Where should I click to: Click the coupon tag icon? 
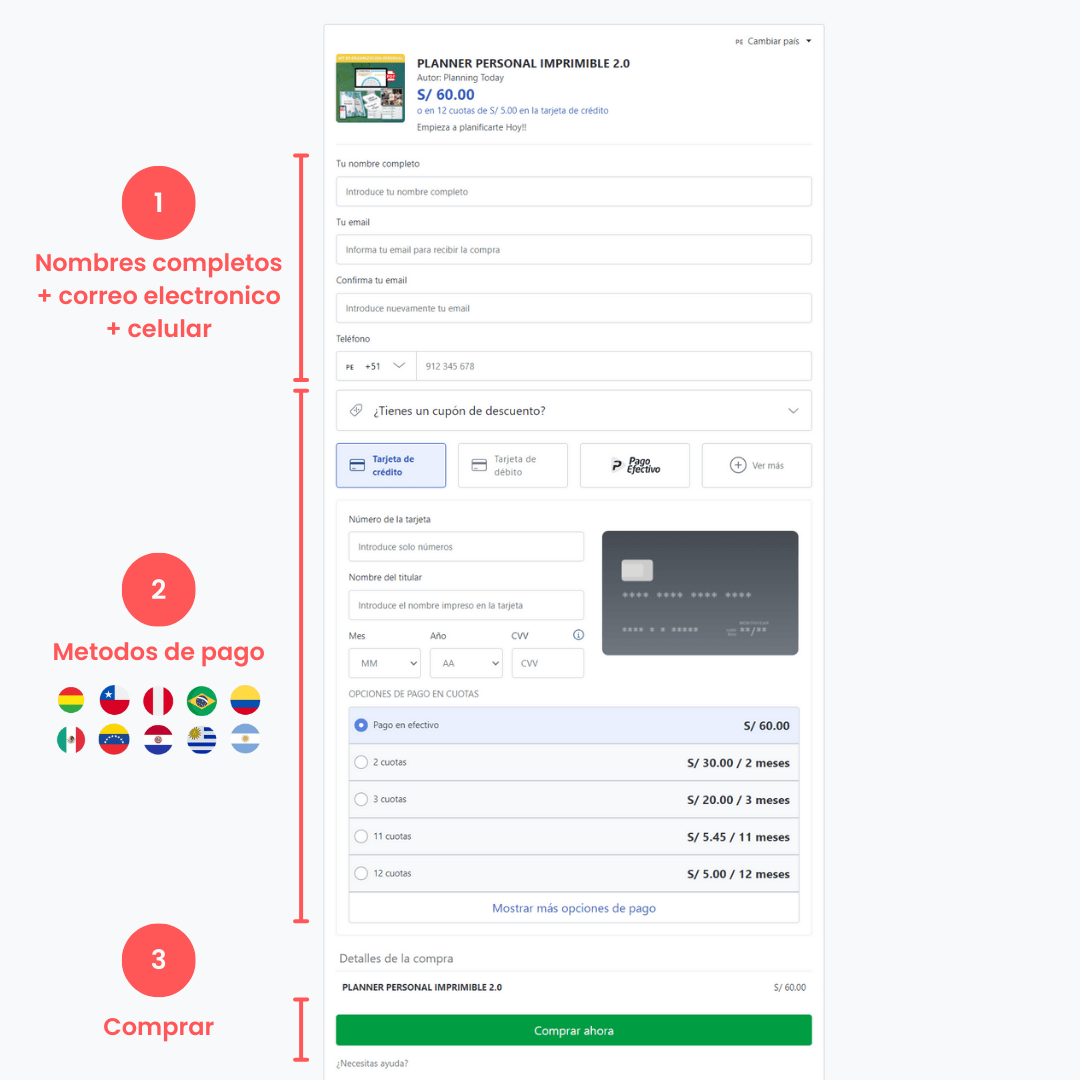[356, 411]
